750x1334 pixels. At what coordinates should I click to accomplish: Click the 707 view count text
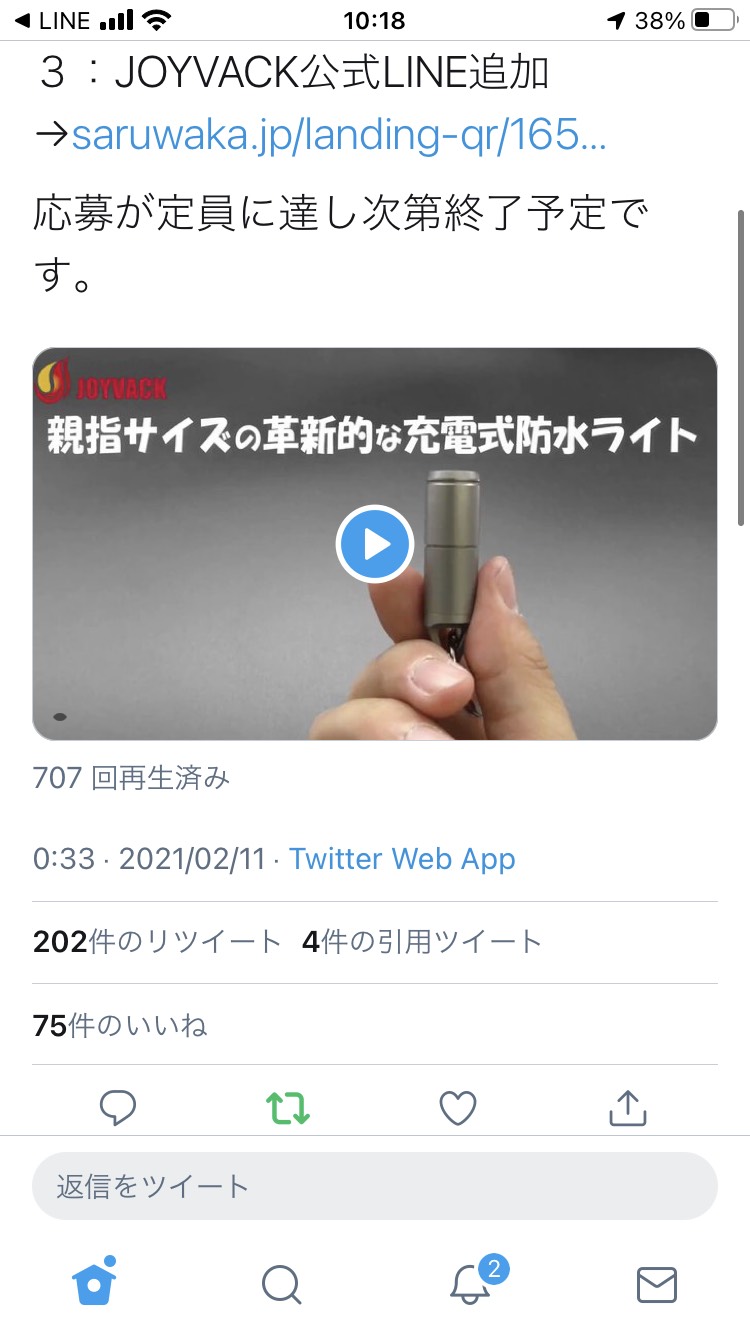click(x=131, y=777)
